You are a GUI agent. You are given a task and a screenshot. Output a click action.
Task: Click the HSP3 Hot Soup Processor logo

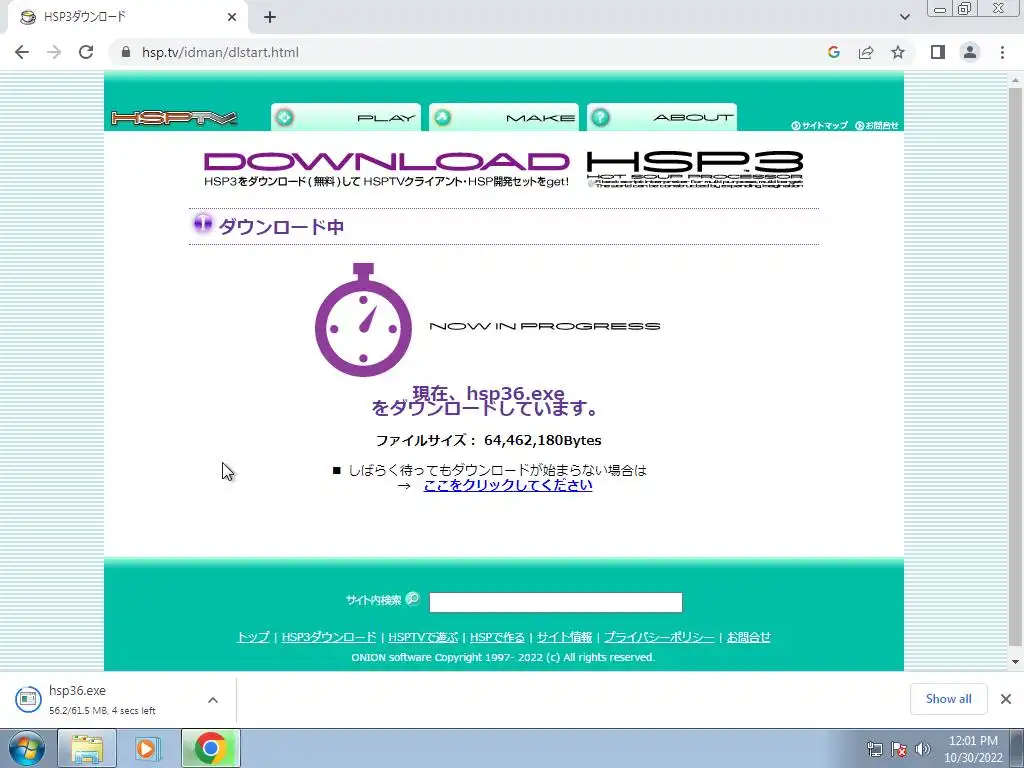coord(695,169)
